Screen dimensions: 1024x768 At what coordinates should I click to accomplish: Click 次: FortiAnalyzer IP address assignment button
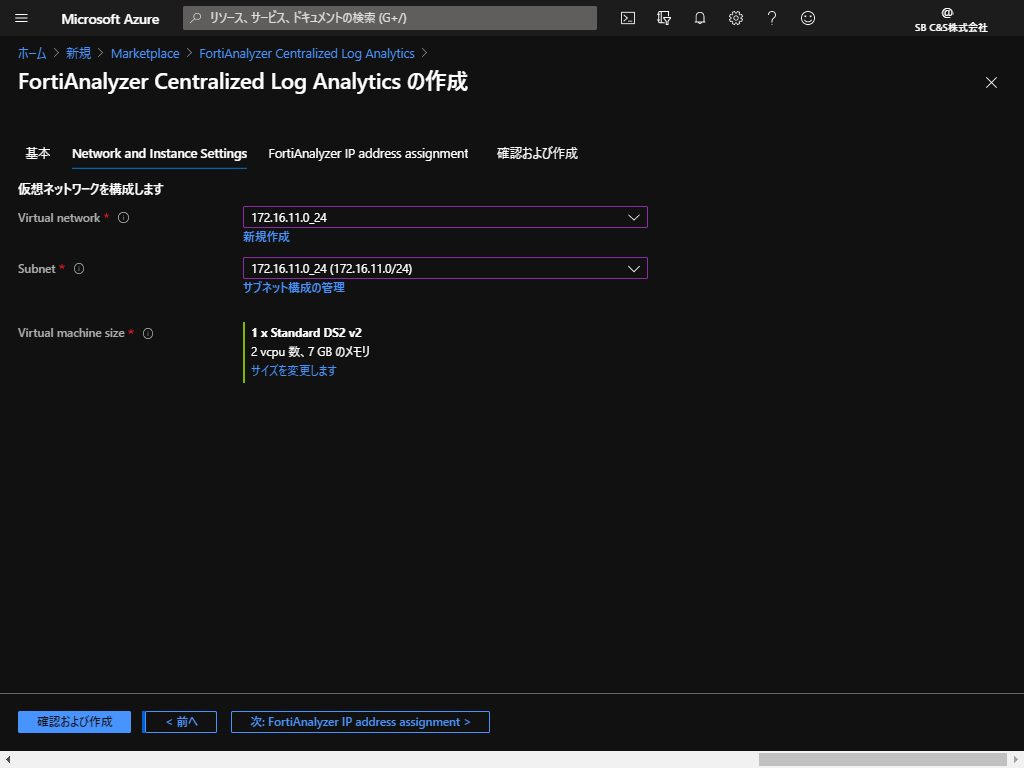tap(360, 722)
